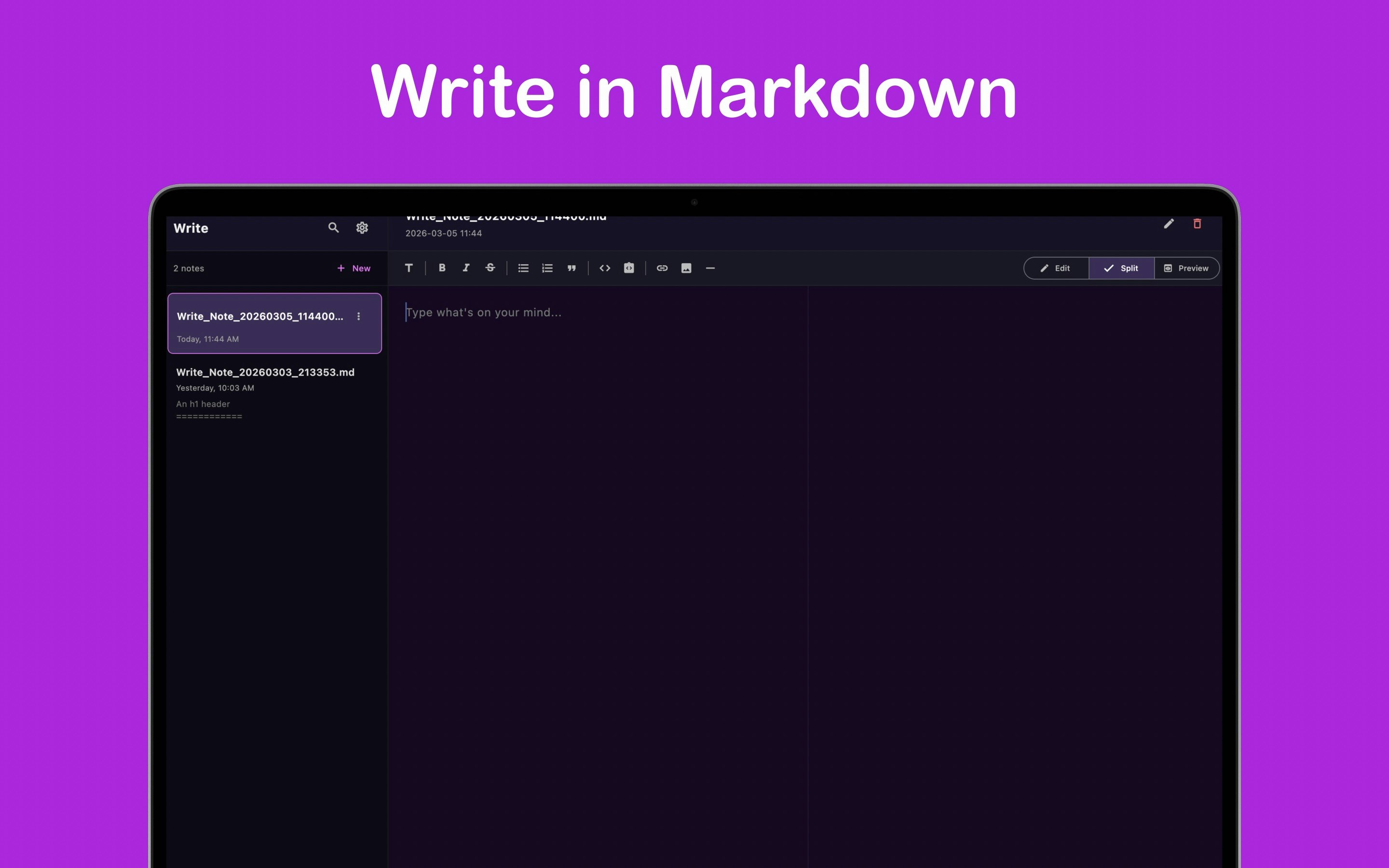Insert an image from toolbar
The height and width of the screenshot is (868, 1389).
coord(686,268)
